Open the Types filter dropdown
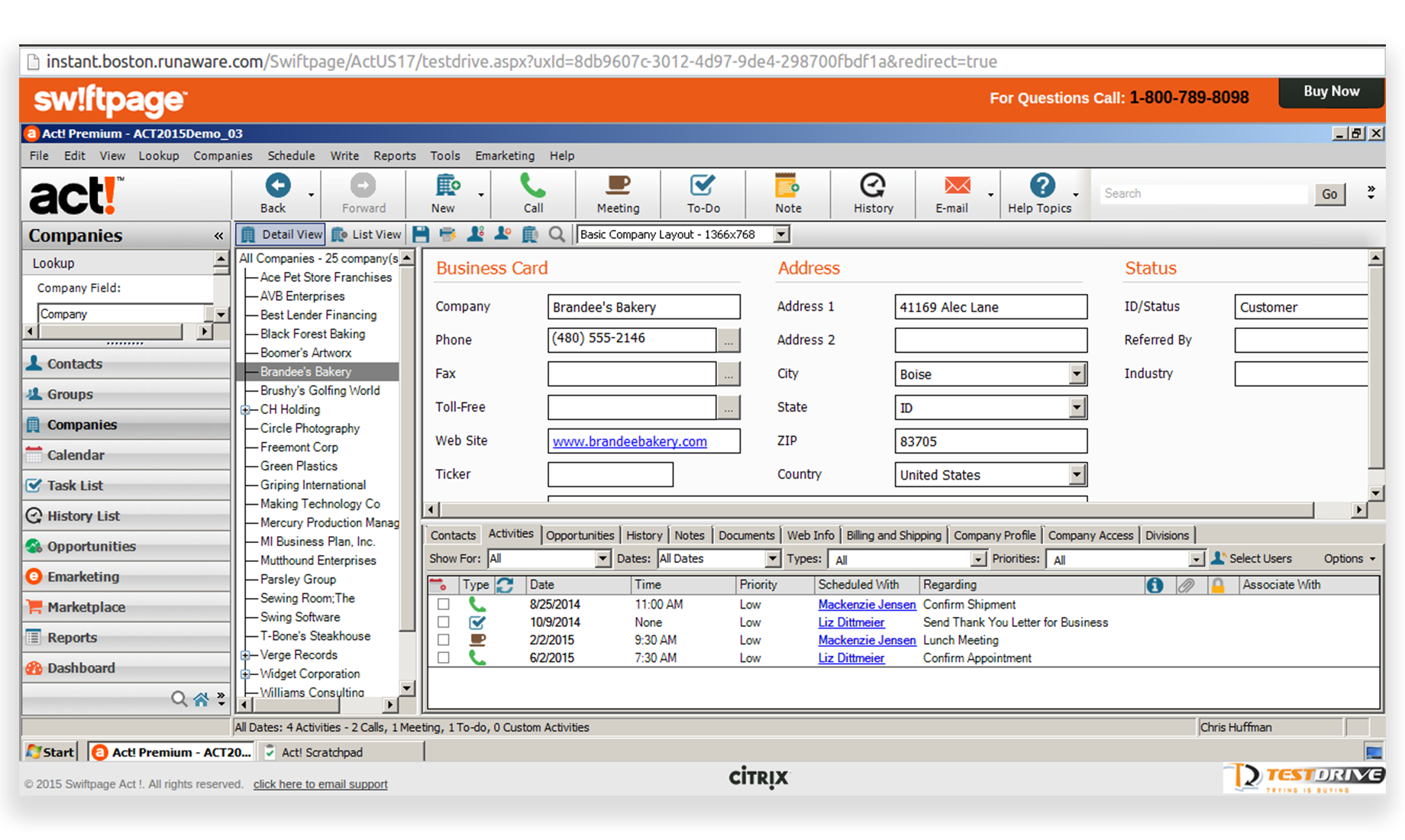Screen dimensions: 1405x840 (x=978, y=560)
